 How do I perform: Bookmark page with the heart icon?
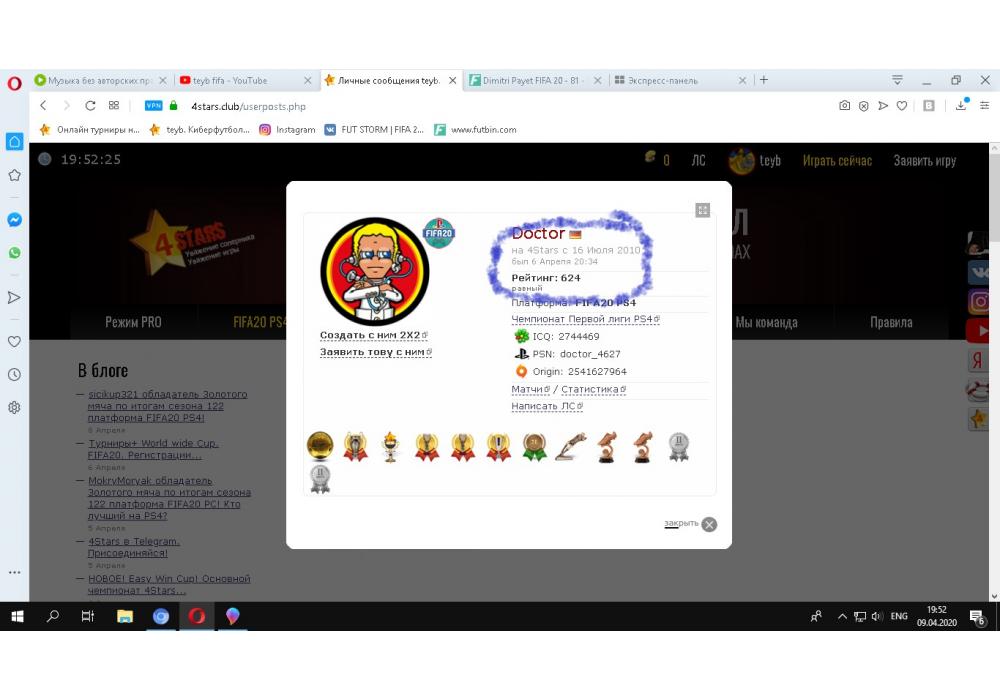tap(902, 106)
